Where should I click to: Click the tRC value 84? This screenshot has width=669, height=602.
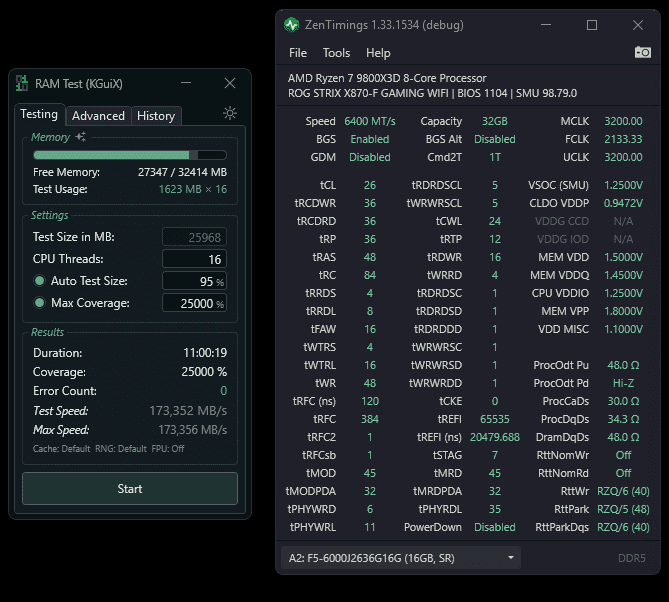[x=369, y=275]
